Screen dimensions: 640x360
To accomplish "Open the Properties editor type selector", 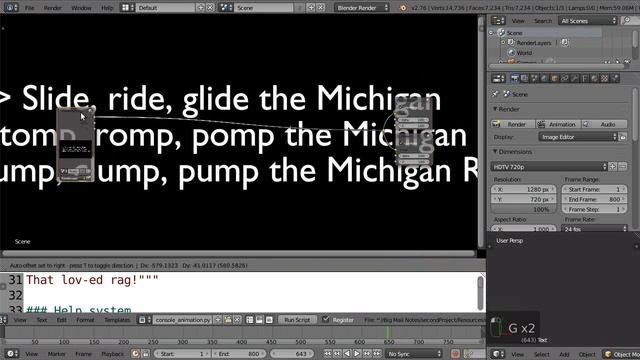I will coord(498,78).
